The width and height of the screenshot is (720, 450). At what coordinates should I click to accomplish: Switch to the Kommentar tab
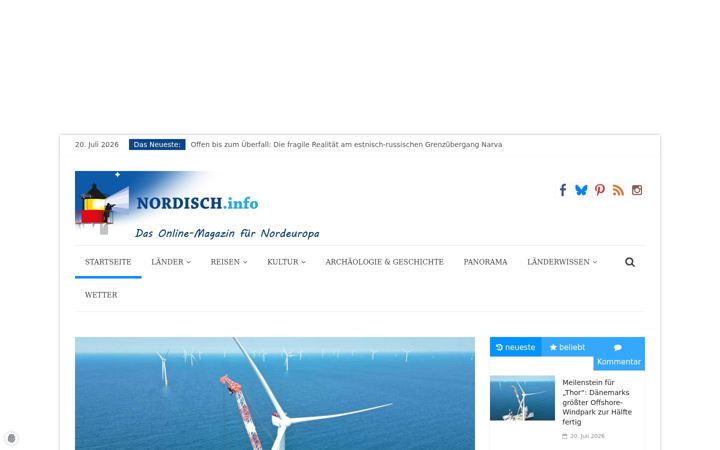619,354
